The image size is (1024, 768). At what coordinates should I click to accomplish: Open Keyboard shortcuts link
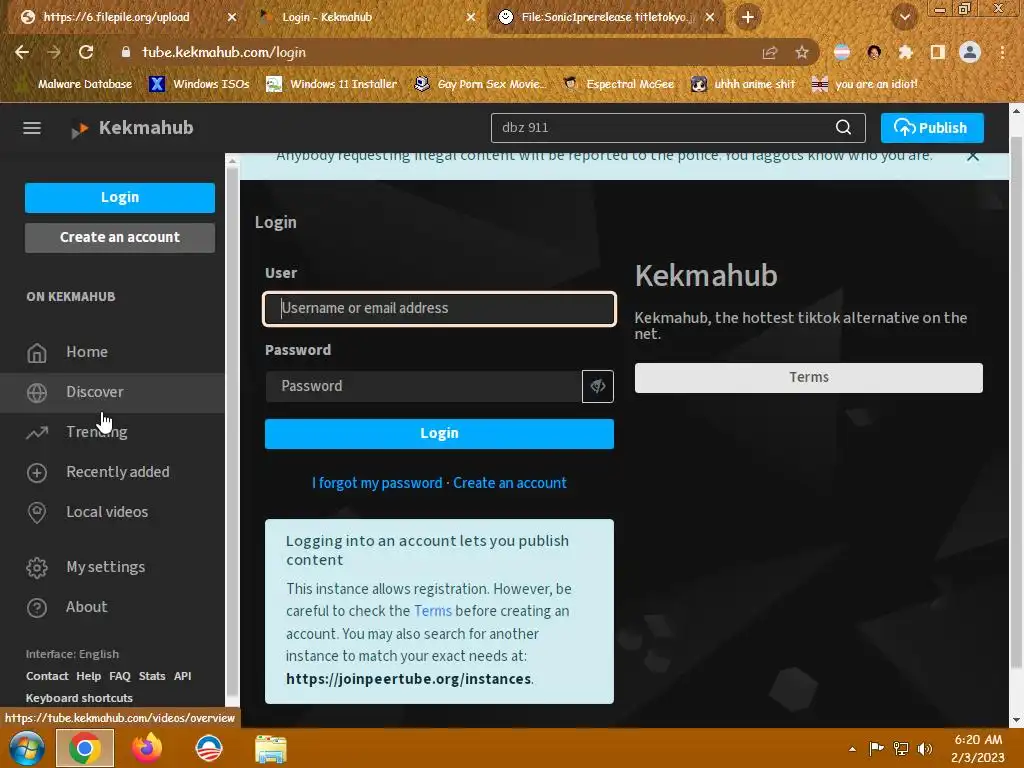tap(79, 698)
